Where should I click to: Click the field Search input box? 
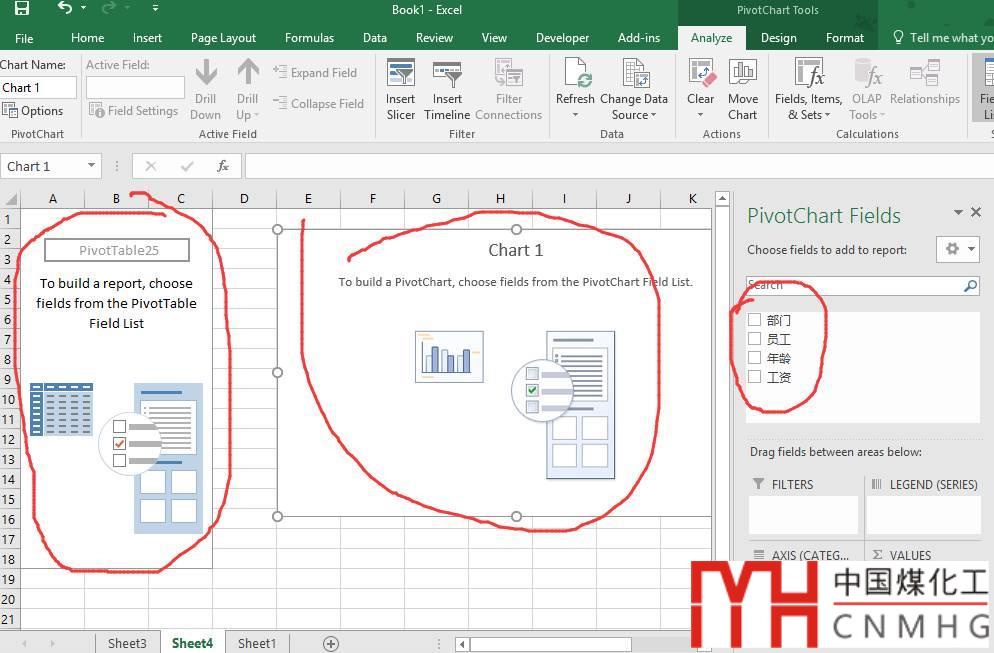[x=855, y=286]
